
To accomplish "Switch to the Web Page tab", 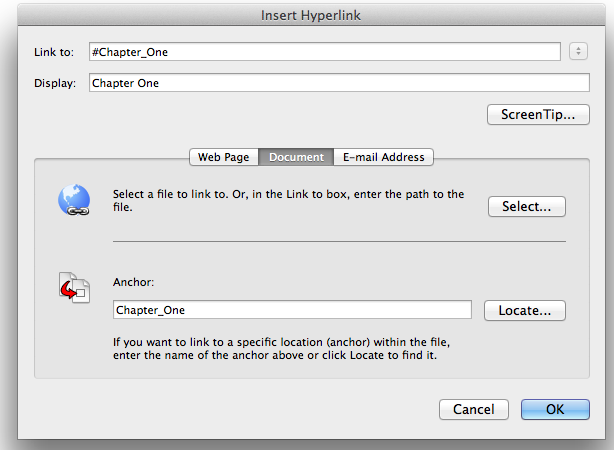I will pos(224,157).
